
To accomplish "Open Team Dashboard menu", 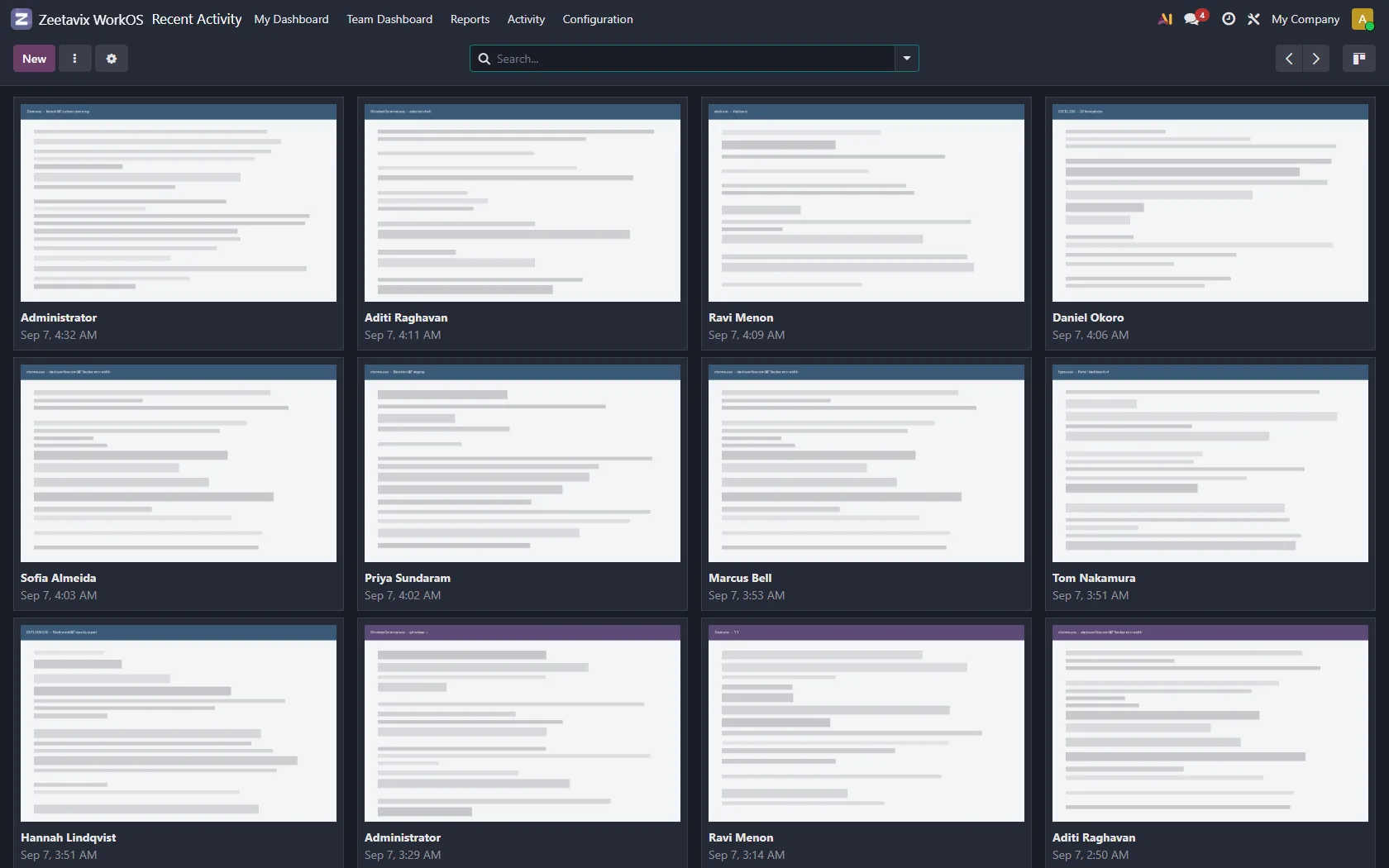I will (389, 19).
